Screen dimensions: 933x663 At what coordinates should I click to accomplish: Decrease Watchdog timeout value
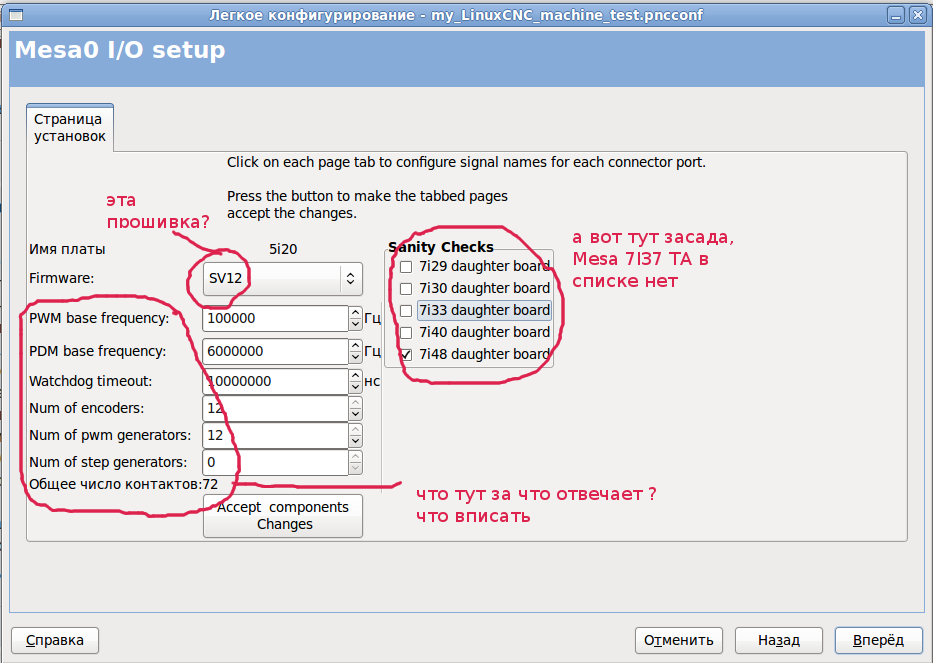click(355, 387)
